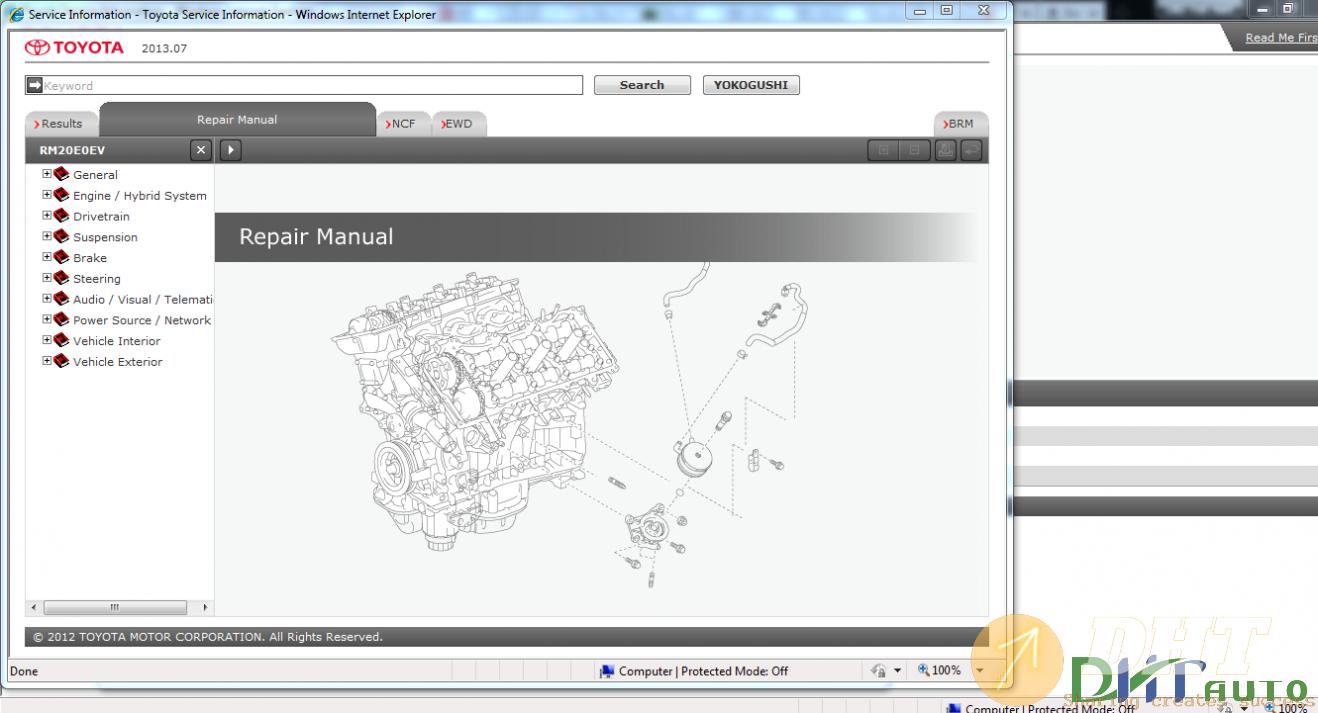
Task: Click the 2013.07 version text
Action: coord(164,48)
